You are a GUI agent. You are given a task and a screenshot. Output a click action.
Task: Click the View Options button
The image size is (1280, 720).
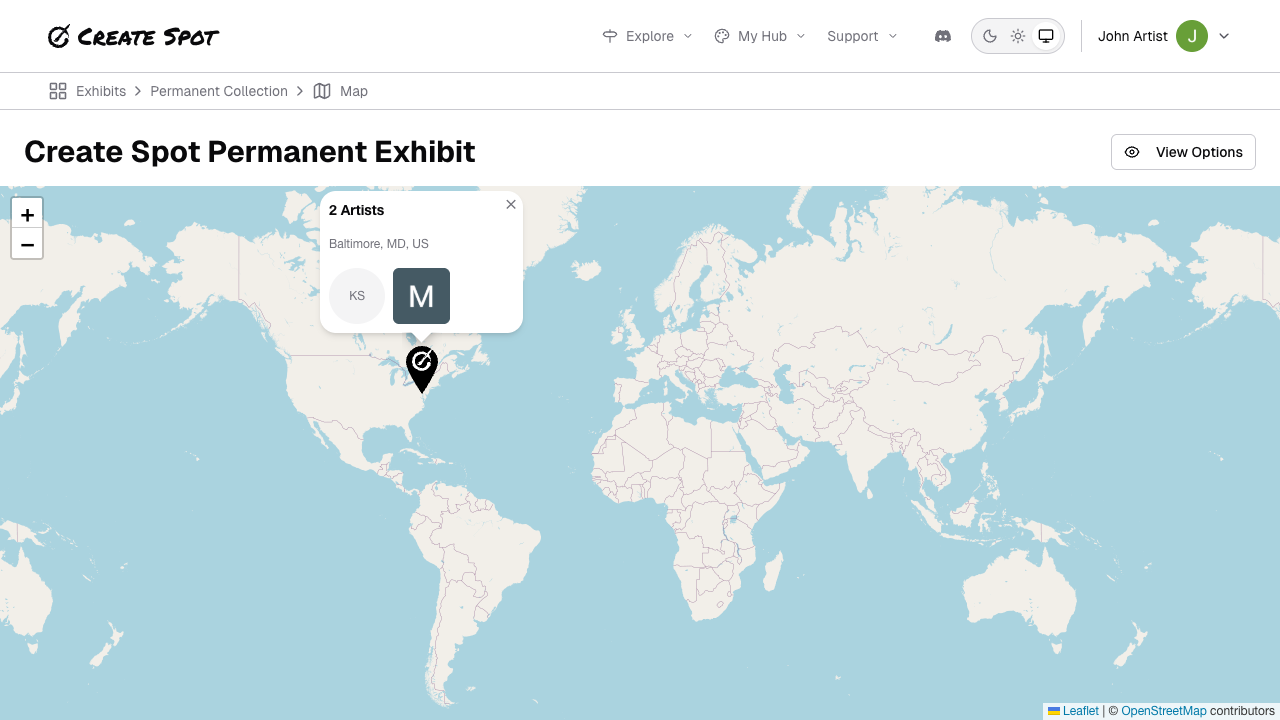[1183, 152]
